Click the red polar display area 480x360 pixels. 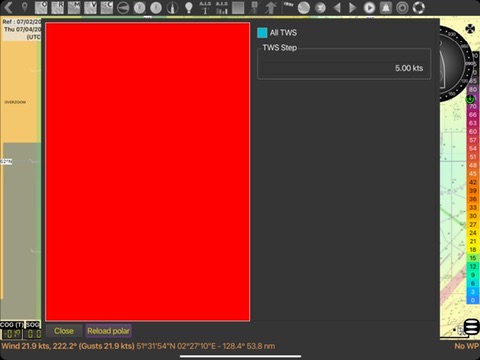148,172
